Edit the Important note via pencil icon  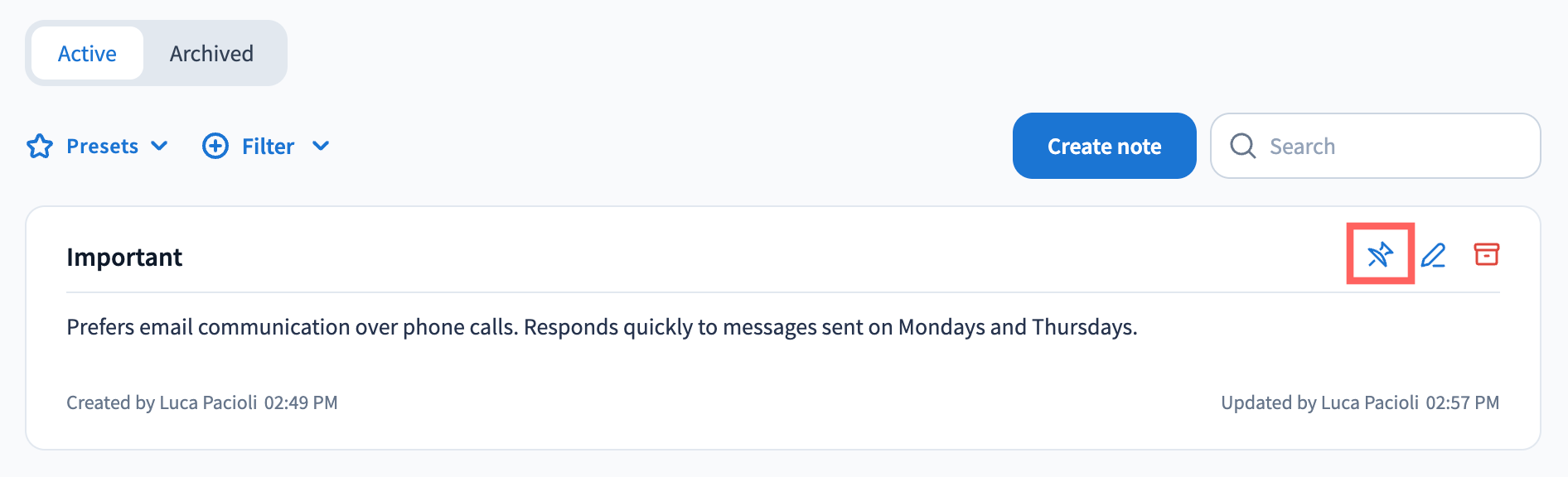pos(1433,254)
